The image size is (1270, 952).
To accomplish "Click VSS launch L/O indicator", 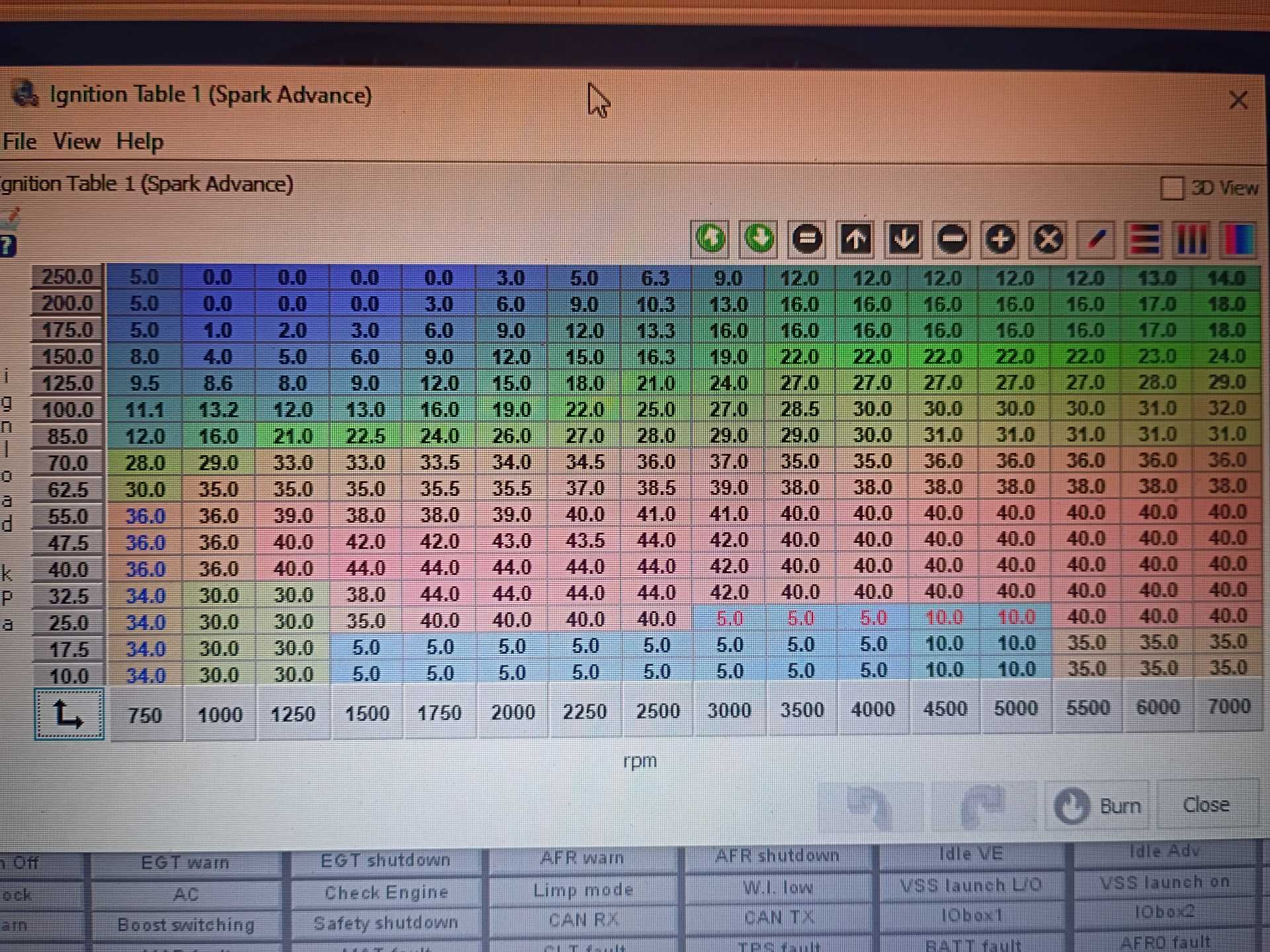I will (x=971, y=885).
